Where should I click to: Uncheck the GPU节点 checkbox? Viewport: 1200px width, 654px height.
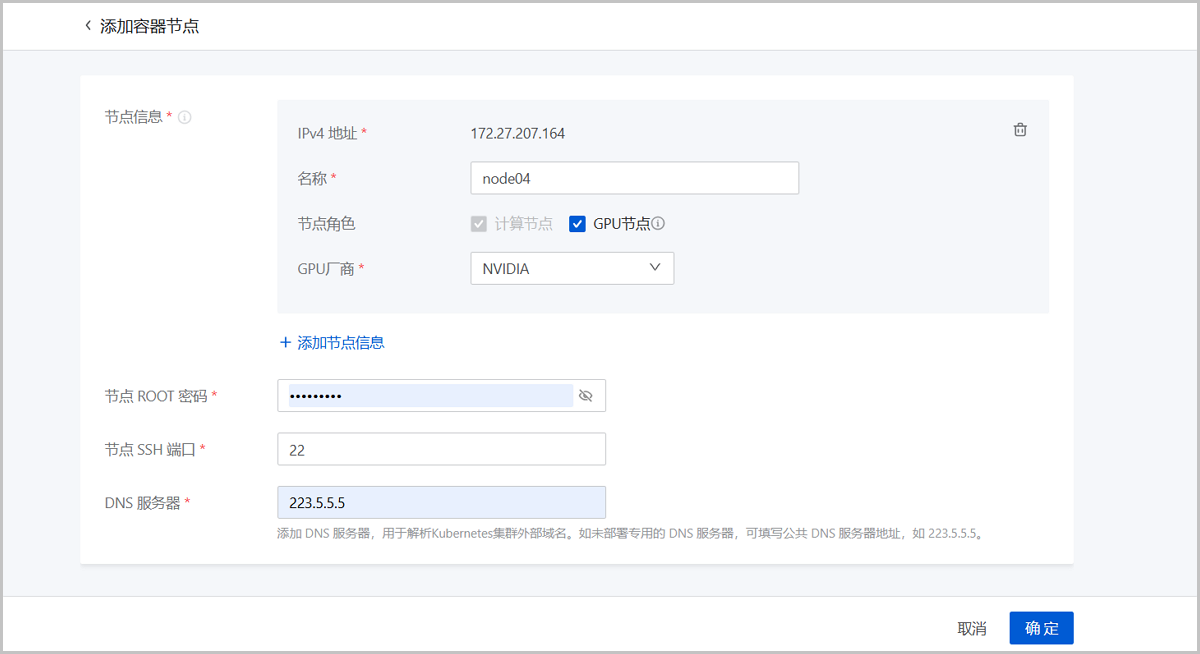[x=577, y=224]
